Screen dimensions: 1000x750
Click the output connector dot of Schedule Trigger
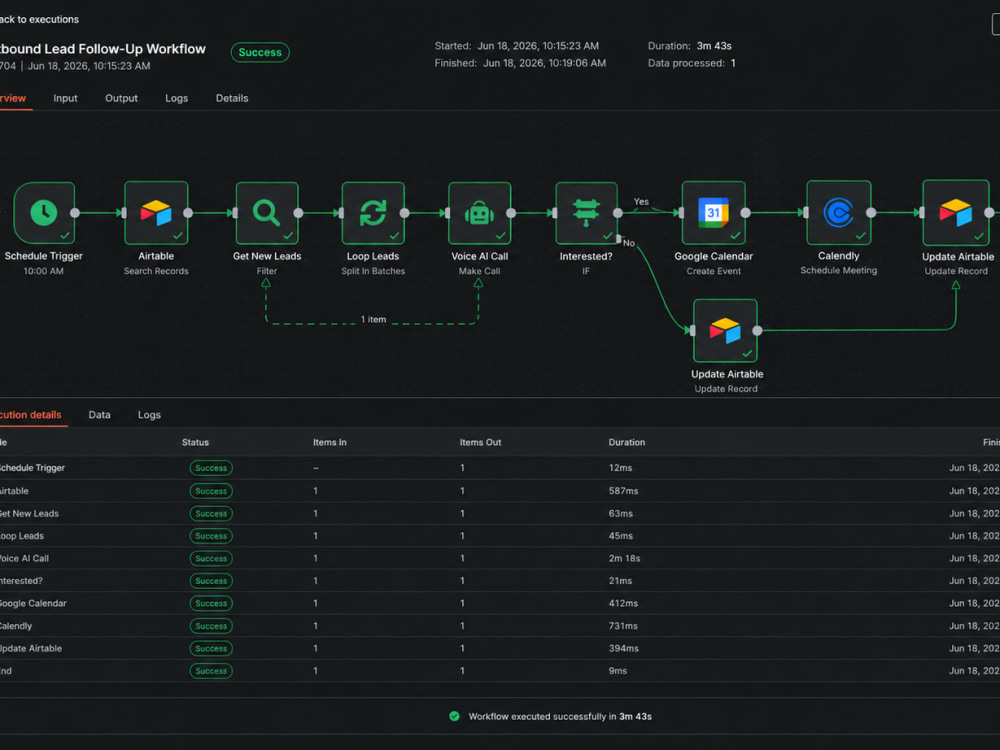(75, 213)
